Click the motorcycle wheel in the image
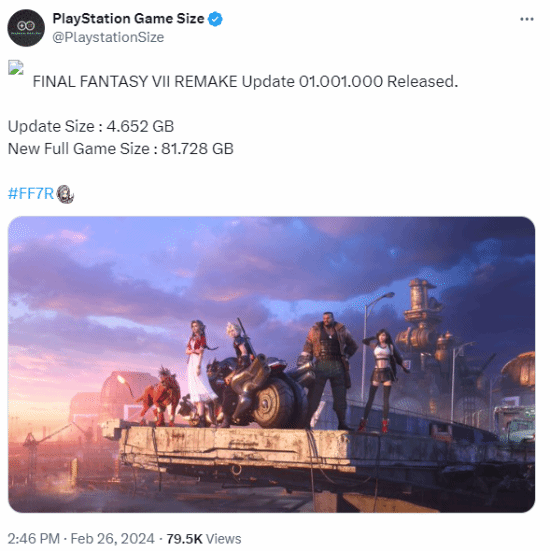550x551 pixels. pos(274,401)
